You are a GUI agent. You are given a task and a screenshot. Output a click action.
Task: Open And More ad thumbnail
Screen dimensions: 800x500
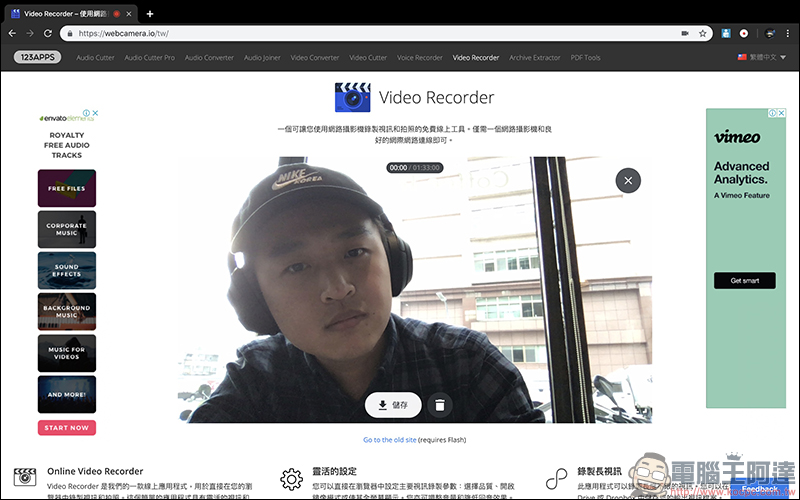67,394
